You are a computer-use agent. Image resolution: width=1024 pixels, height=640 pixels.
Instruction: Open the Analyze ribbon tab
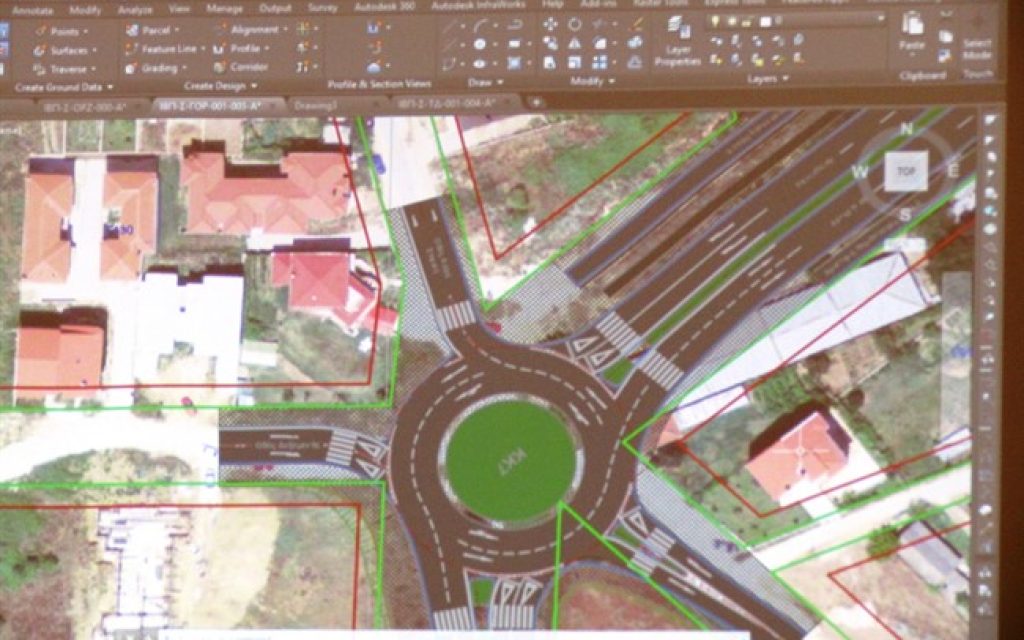[135, 7]
